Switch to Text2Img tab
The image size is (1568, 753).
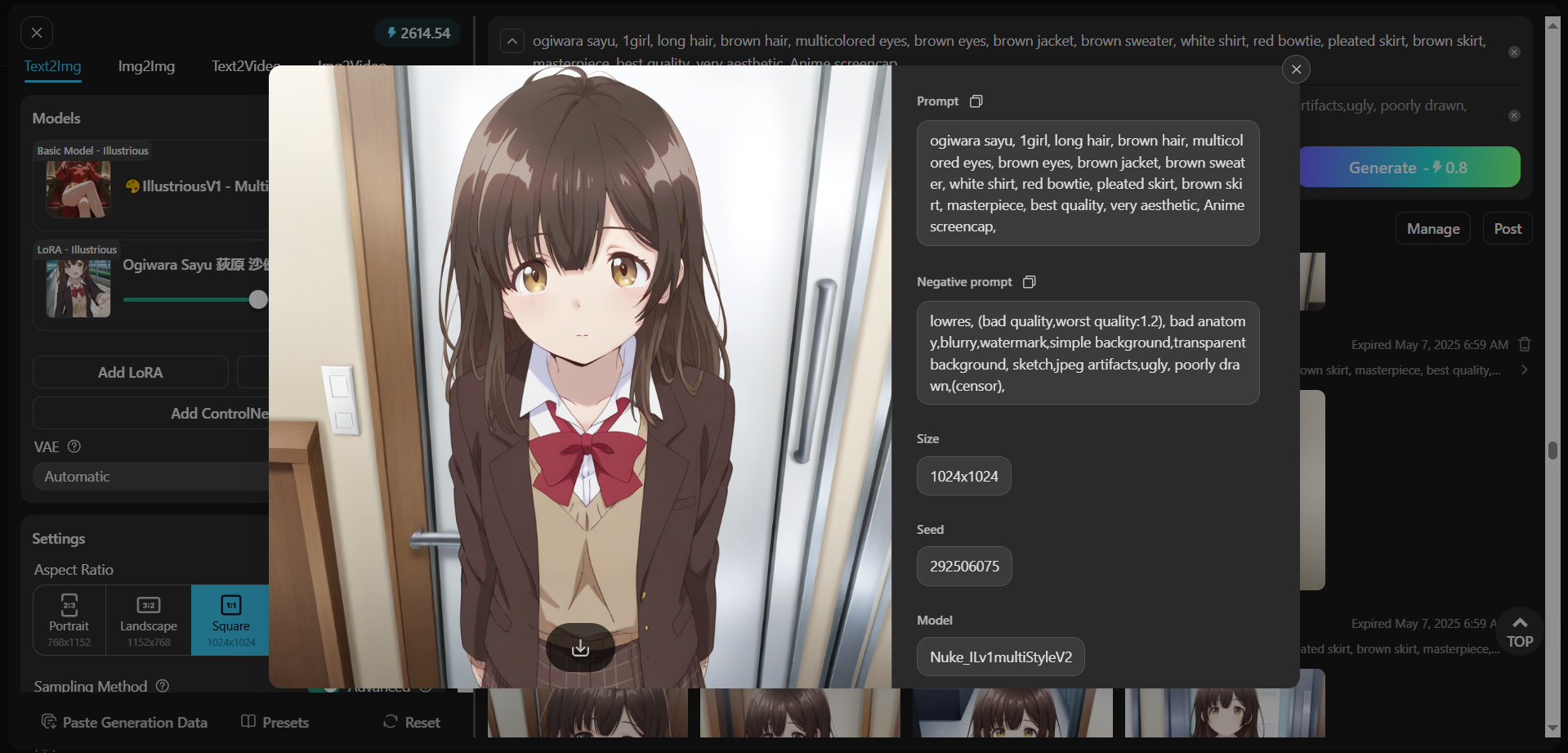52,66
